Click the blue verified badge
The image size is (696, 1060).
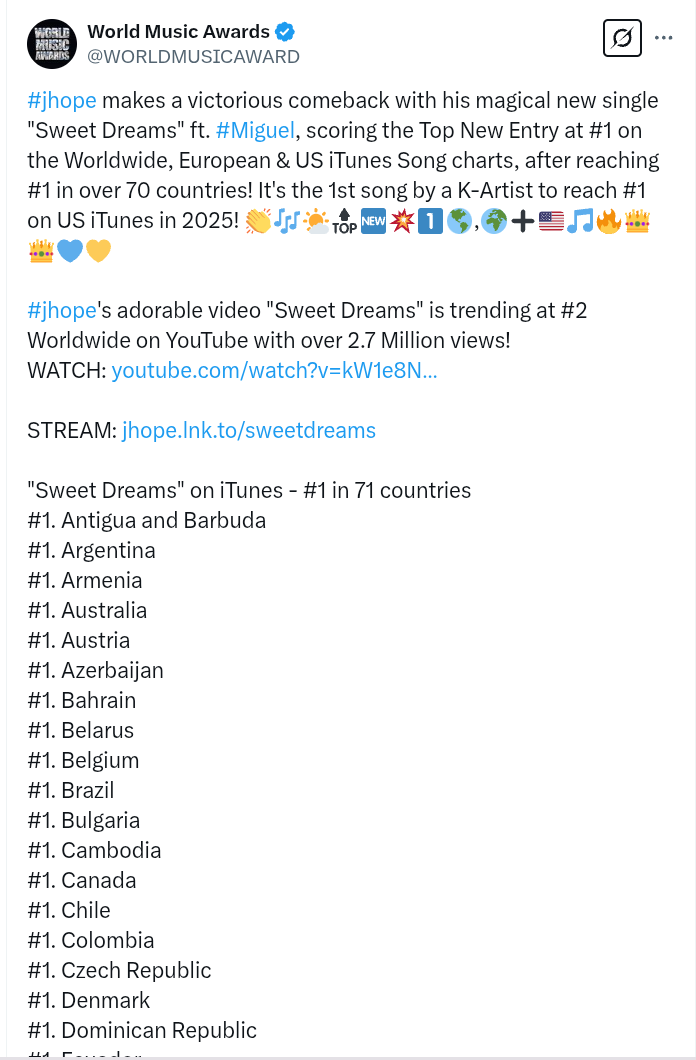[285, 33]
